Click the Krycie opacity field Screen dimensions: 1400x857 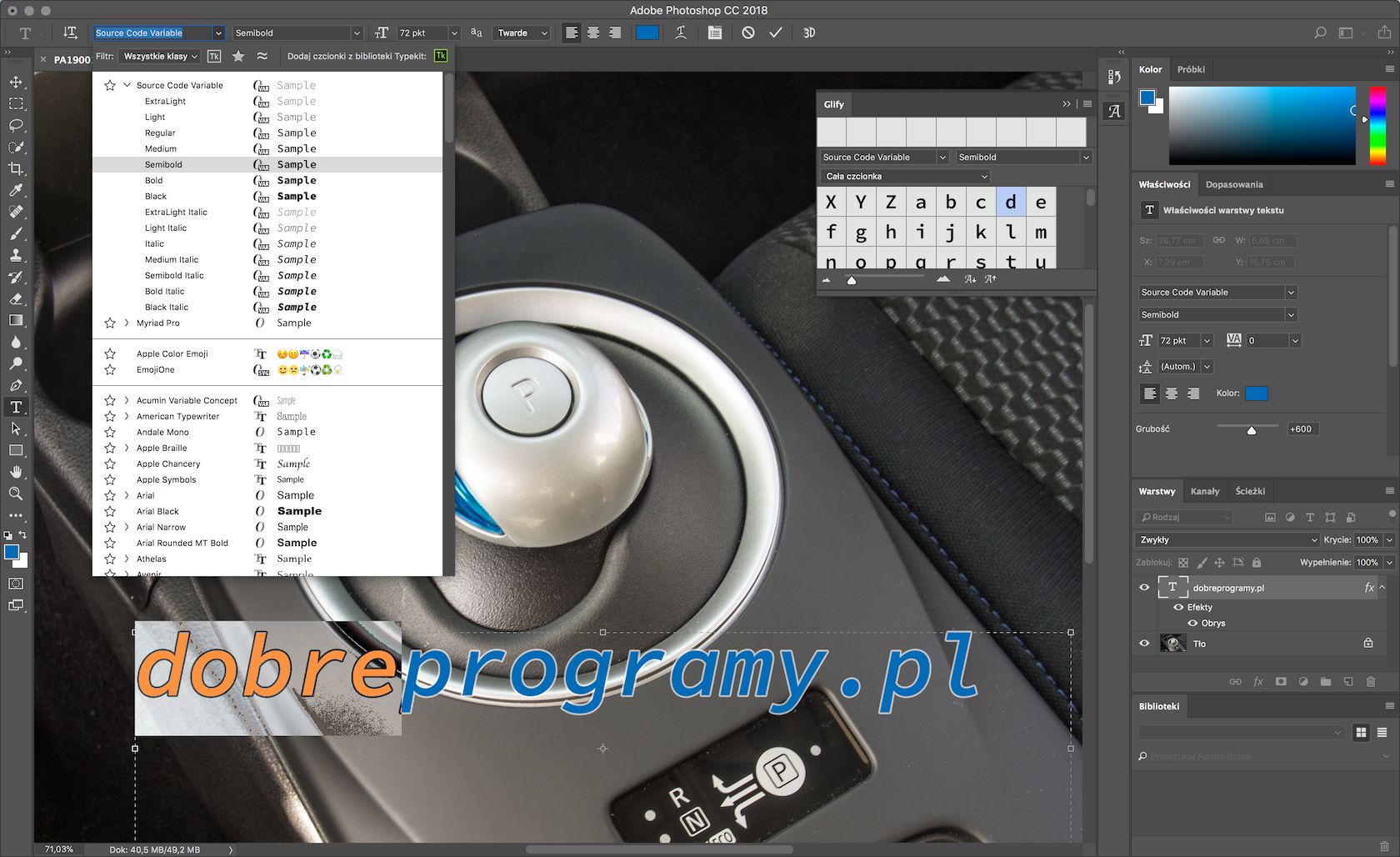pos(1367,540)
